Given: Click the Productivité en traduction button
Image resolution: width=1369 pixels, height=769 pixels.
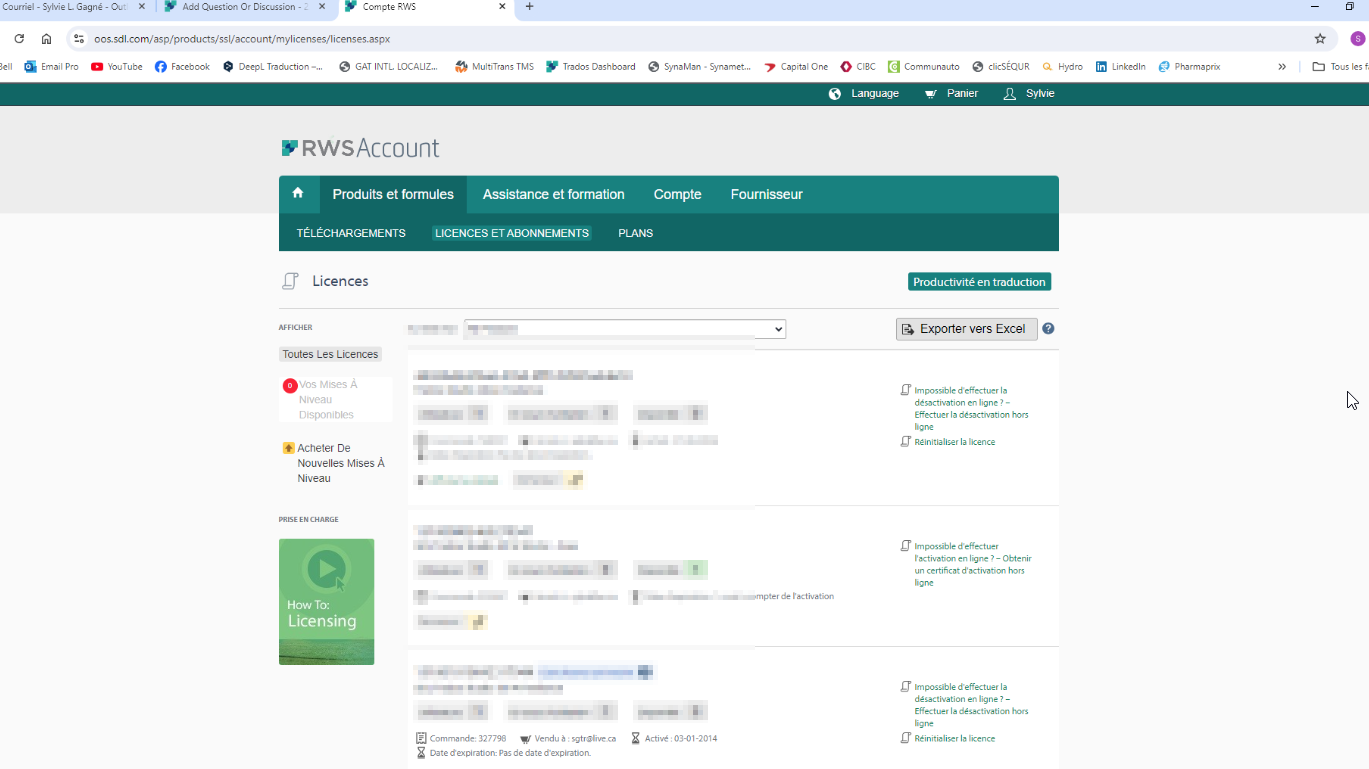Looking at the screenshot, I should [979, 282].
